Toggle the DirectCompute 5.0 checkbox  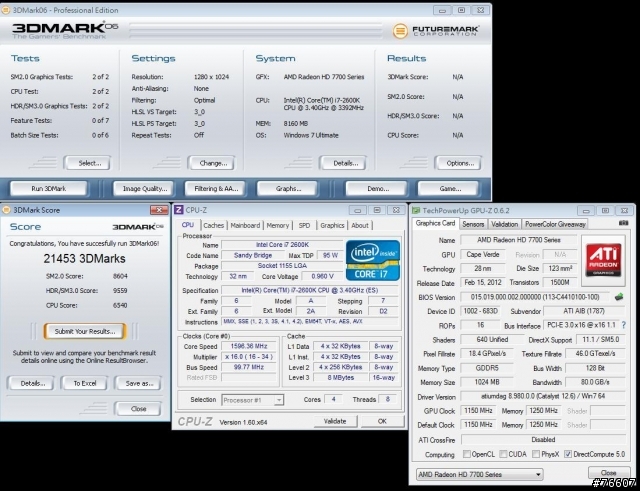568,454
